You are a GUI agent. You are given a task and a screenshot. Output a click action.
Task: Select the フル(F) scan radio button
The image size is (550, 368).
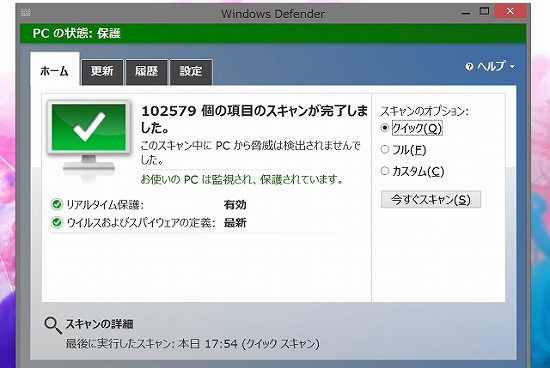point(385,149)
